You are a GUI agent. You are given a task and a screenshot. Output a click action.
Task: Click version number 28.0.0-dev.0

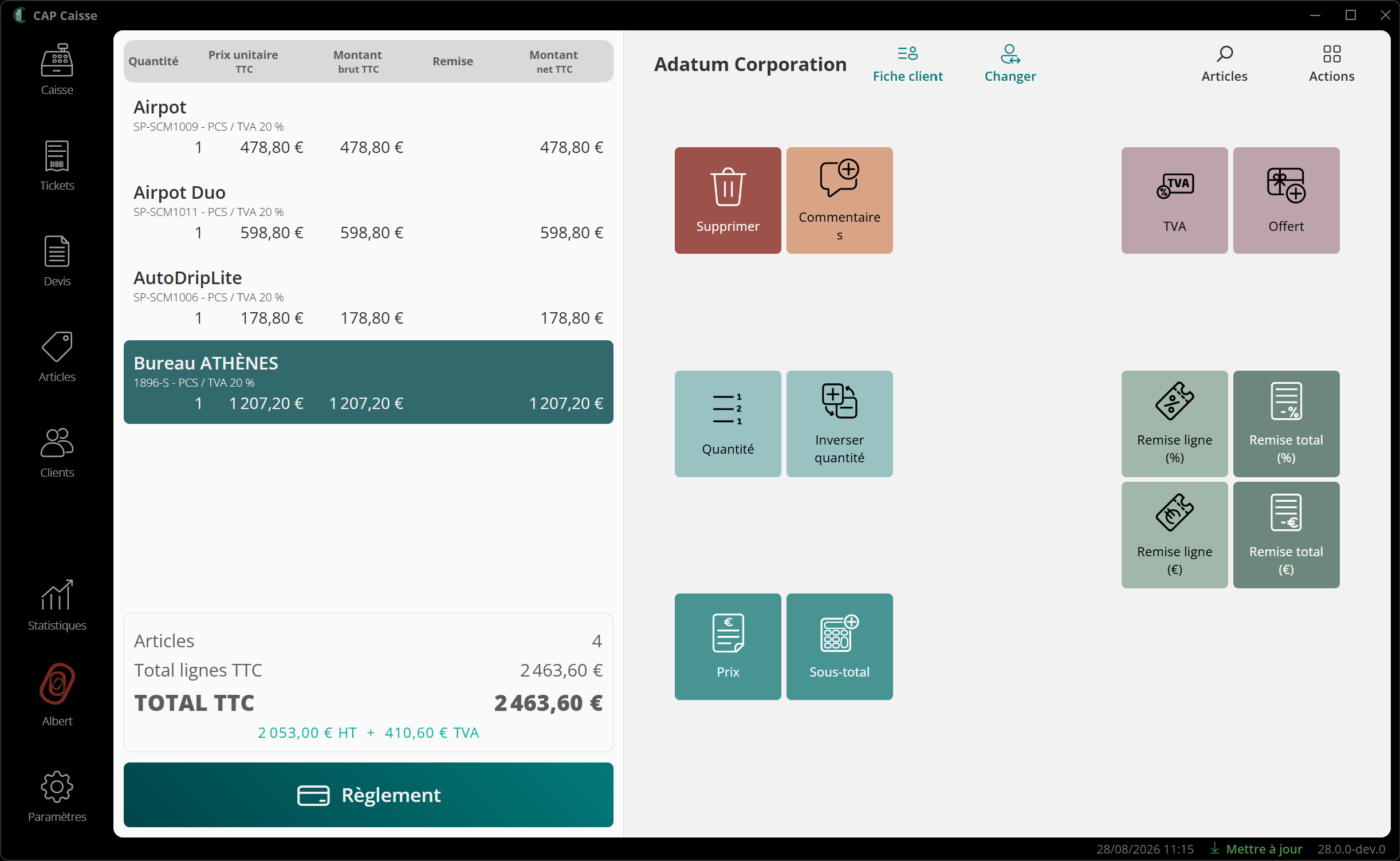[x=1351, y=849]
